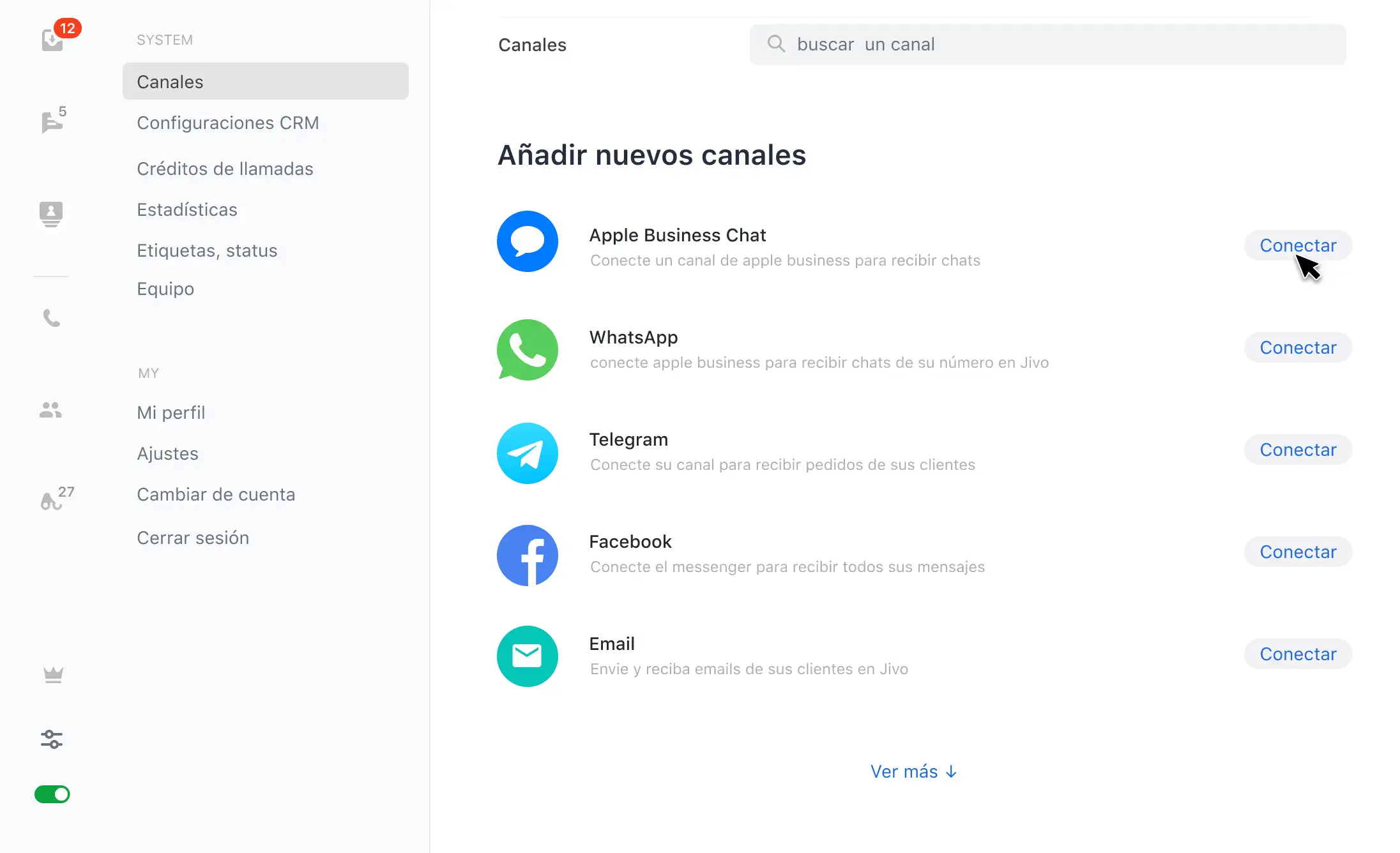Toggle the green online status switch

point(52,794)
